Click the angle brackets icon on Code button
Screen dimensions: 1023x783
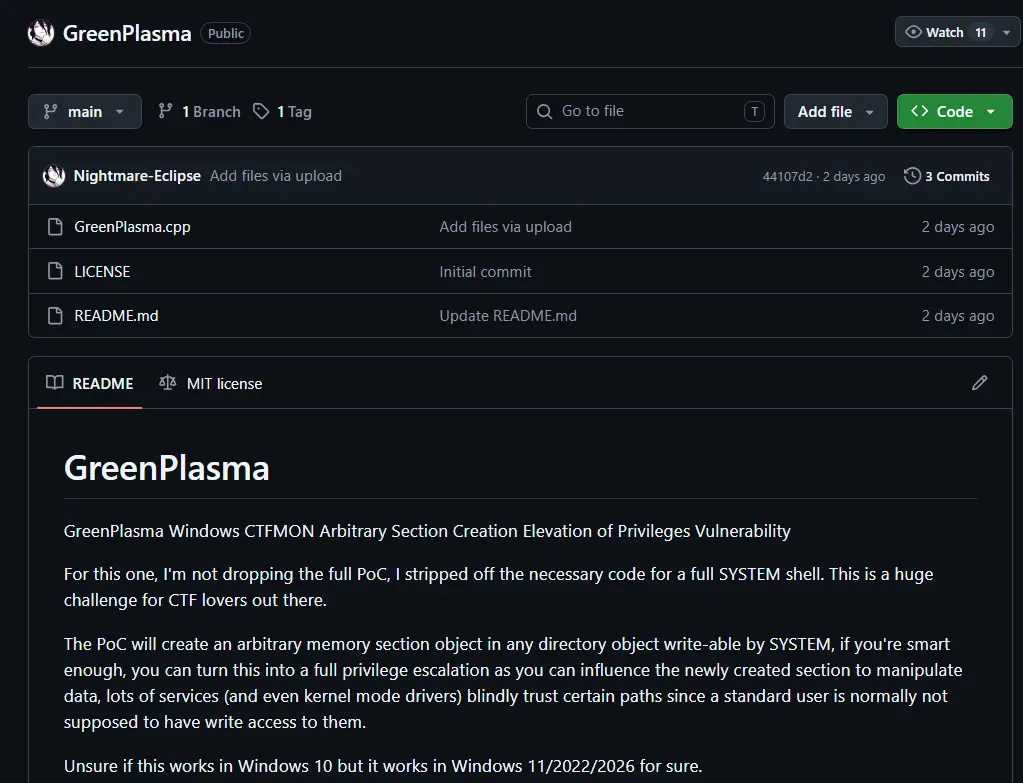920,112
